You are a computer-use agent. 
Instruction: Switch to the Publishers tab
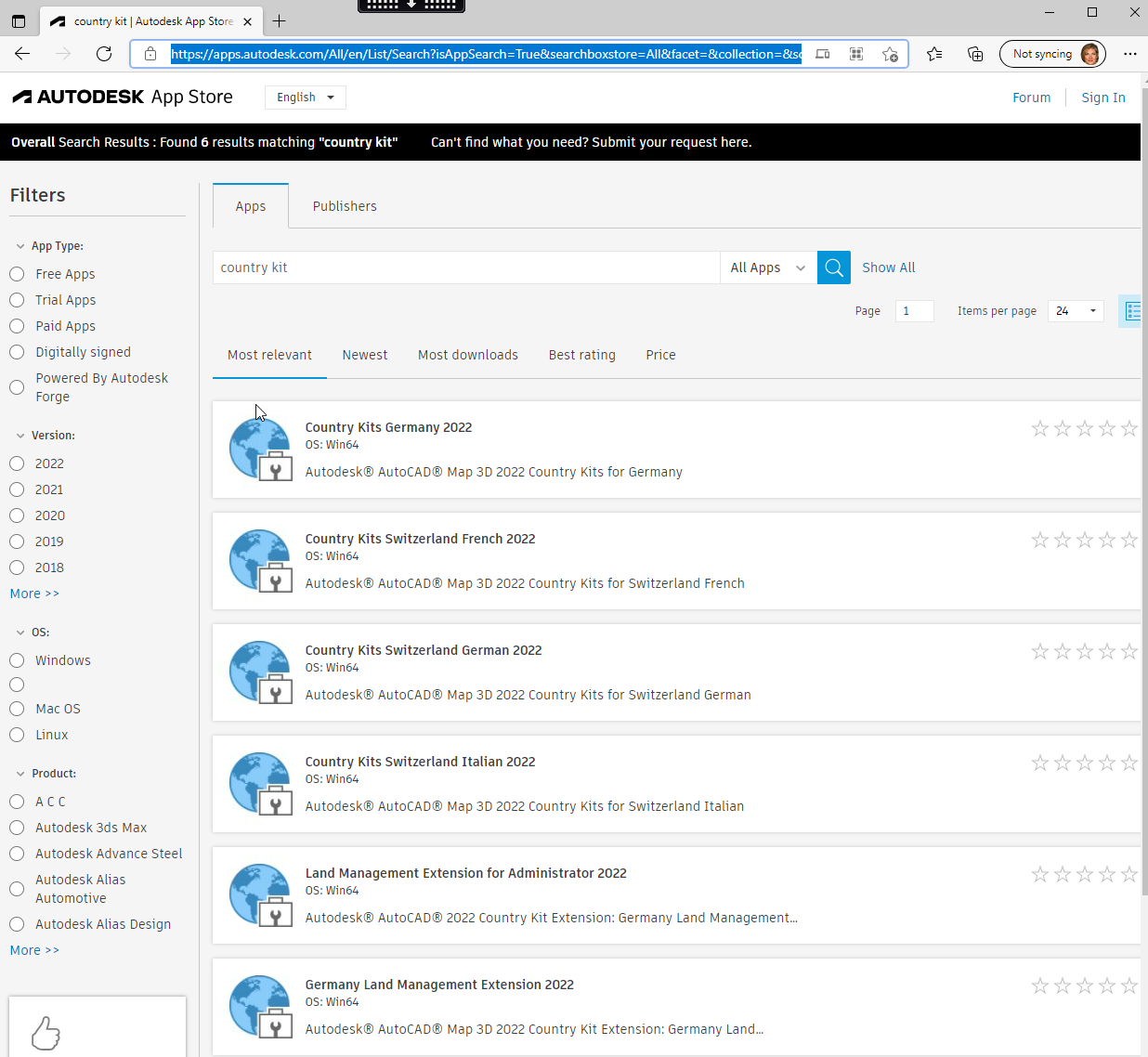click(x=345, y=206)
